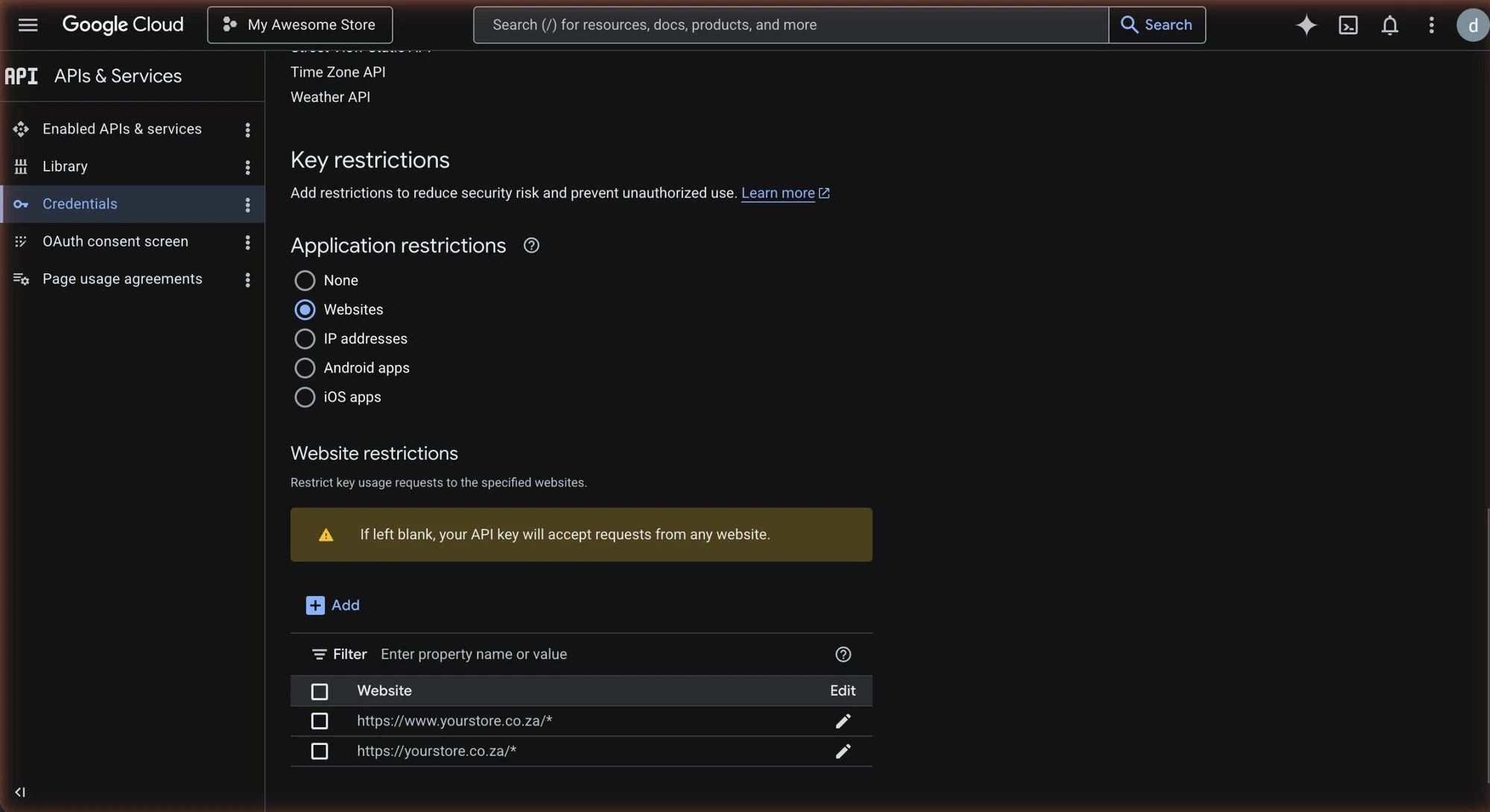
Task: Open more options for Credentials
Action: 247,205
